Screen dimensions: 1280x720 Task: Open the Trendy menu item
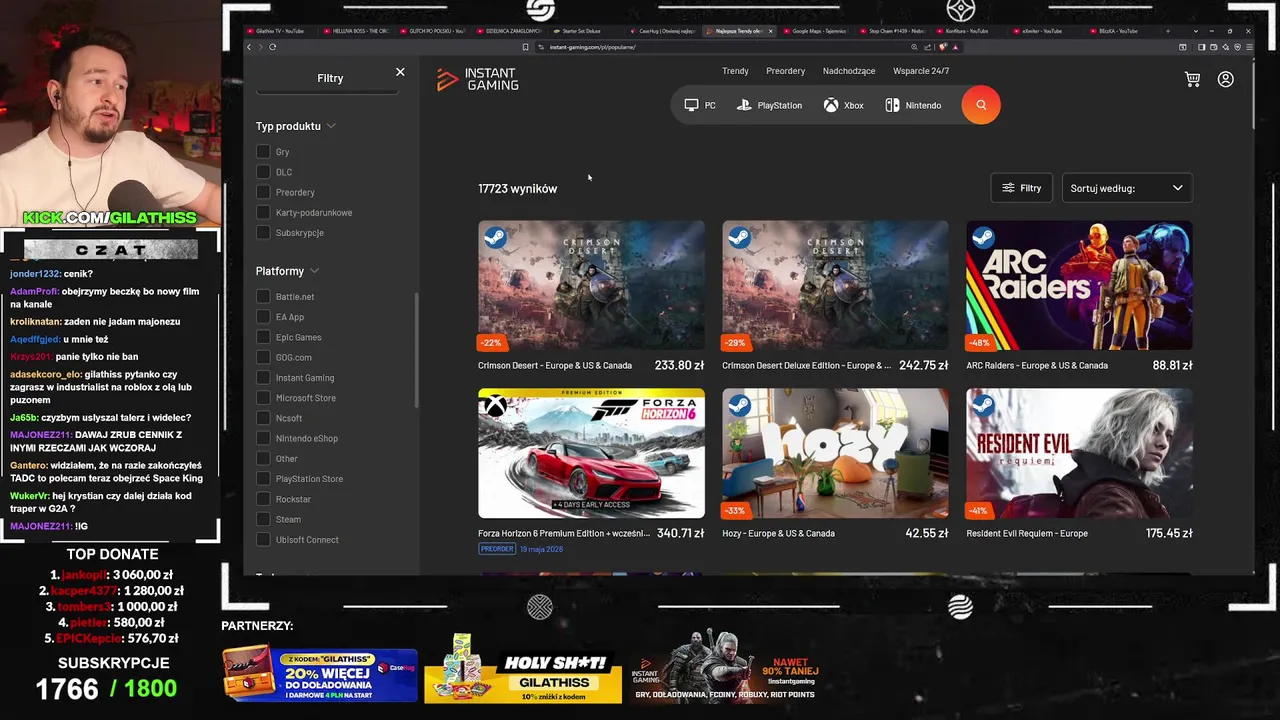[735, 71]
